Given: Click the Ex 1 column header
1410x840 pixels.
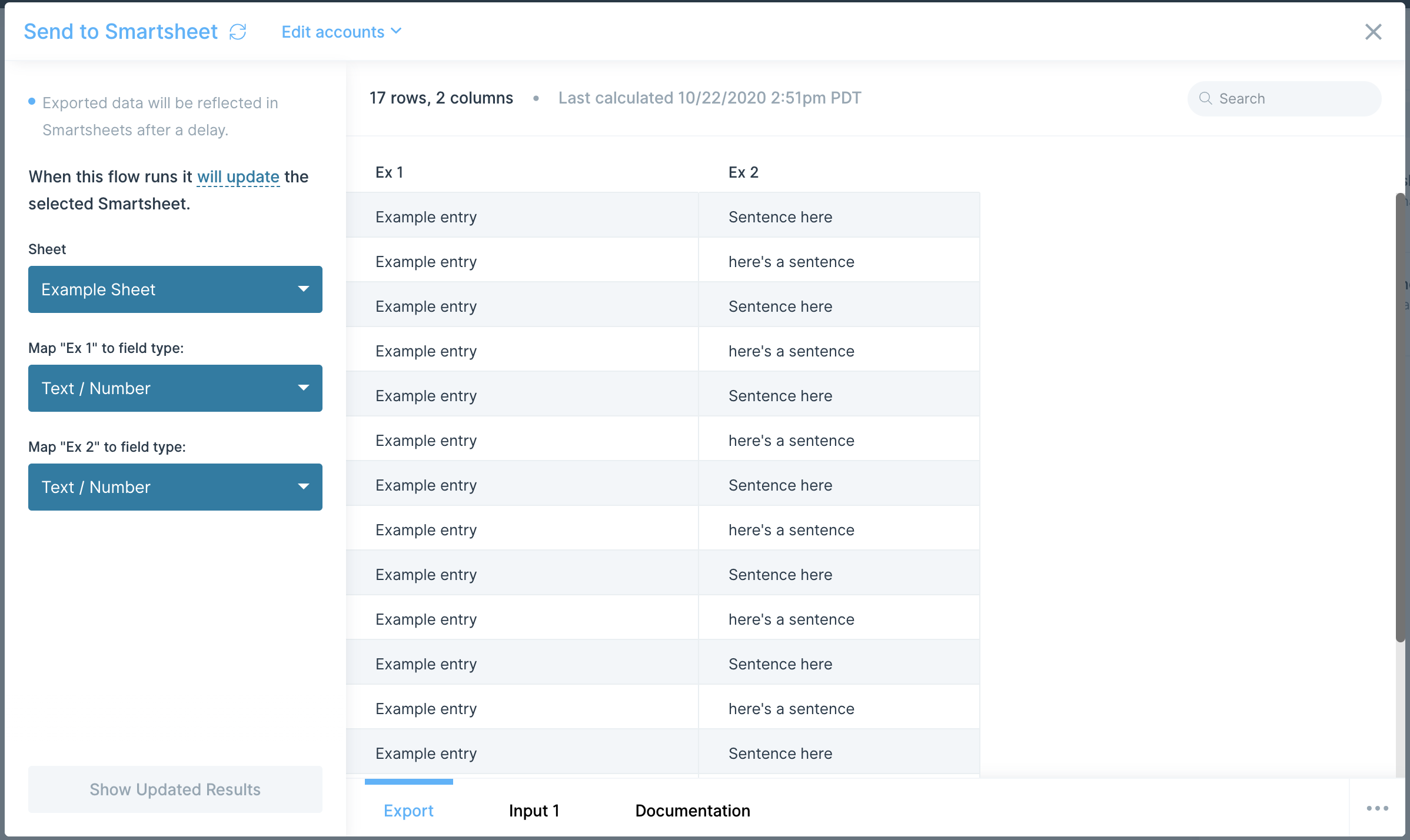Looking at the screenshot, I should click(390, 172).
